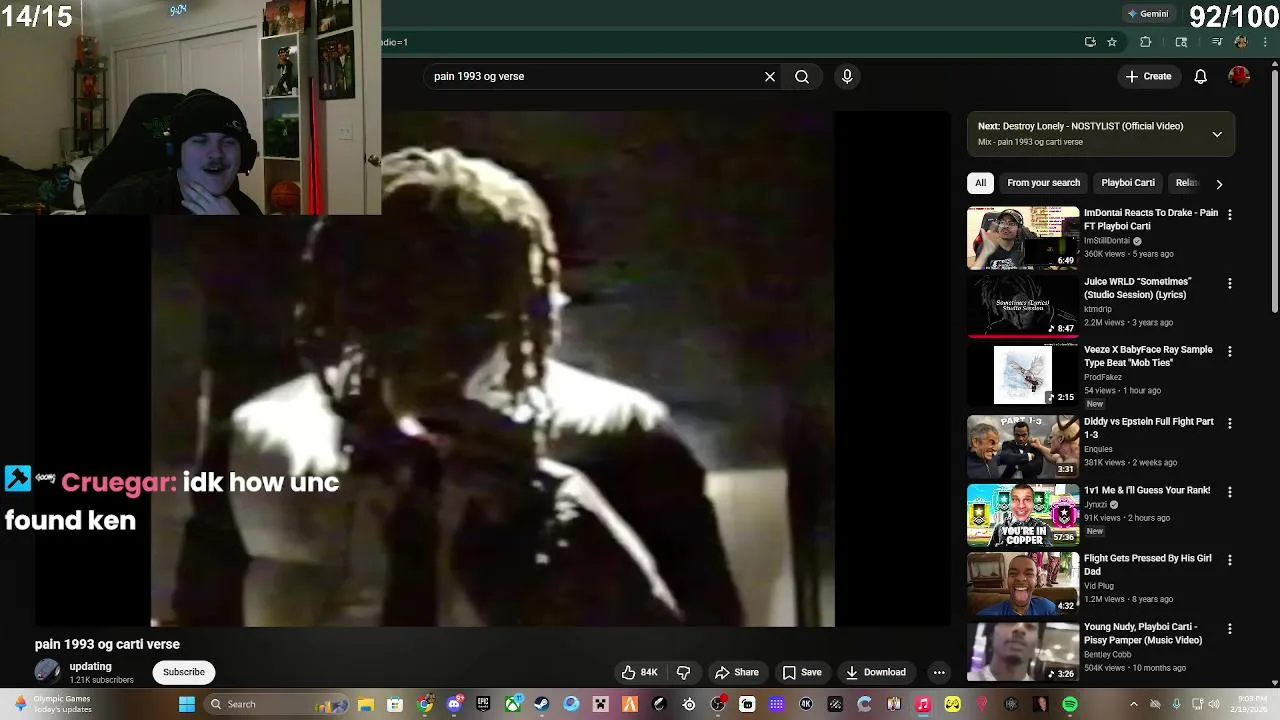Screen dimensions: 1280x720
Task: Install app icon in the address bar
Action: point(1090,42)
